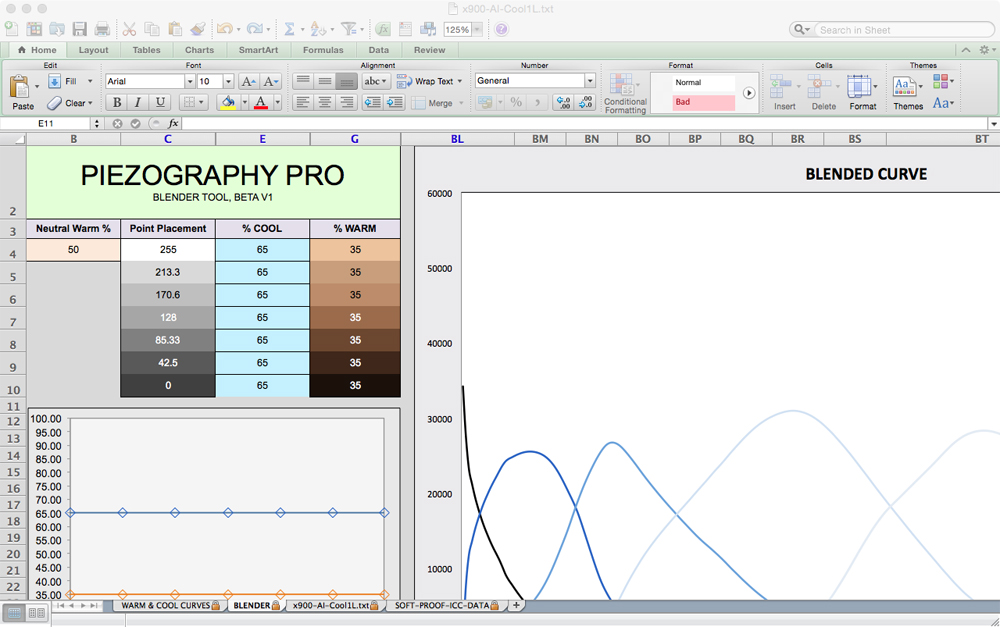The width and height of the screenshot is (1000, 627).
Task: Click the Search in Sheet field
Action: coord(896,30)
